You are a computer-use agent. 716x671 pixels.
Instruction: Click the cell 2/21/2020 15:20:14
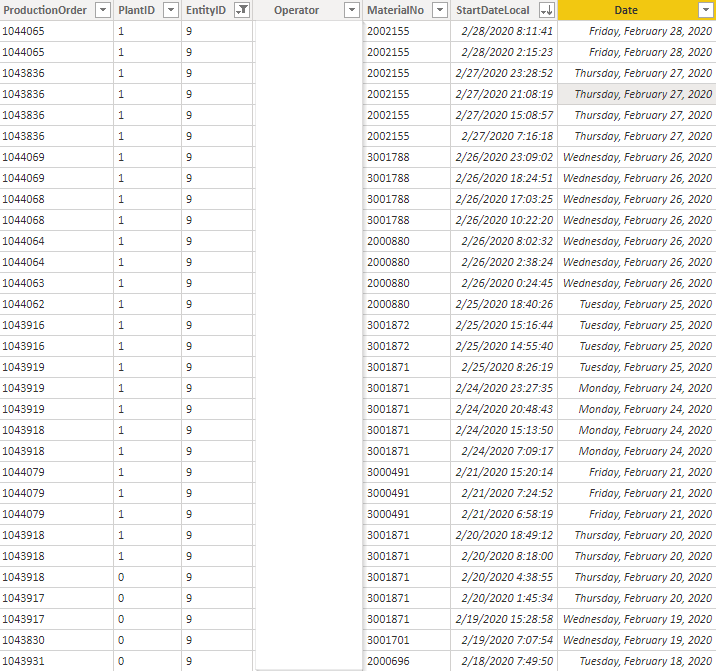click(504, 472)
